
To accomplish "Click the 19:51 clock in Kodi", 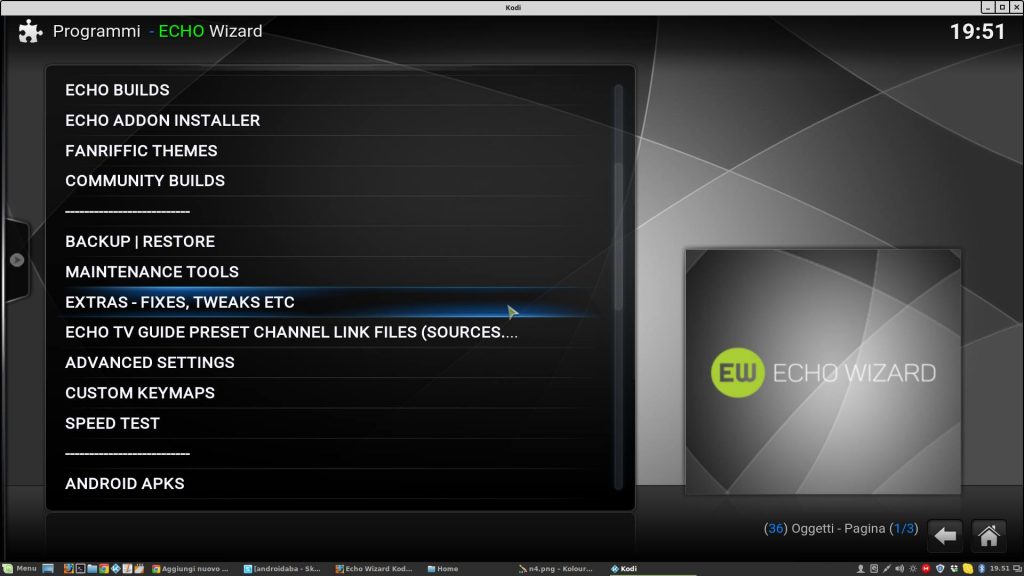I will [x=977, y=31].
